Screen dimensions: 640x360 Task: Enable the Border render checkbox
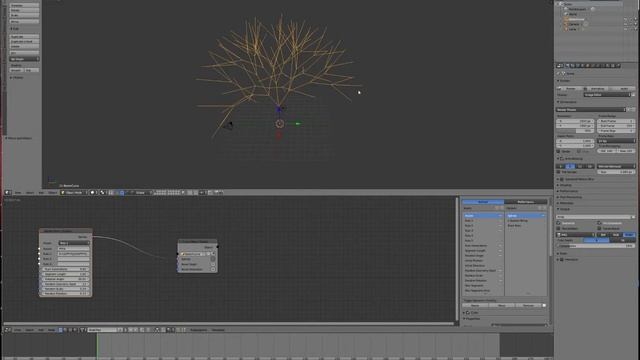[559, 151]
